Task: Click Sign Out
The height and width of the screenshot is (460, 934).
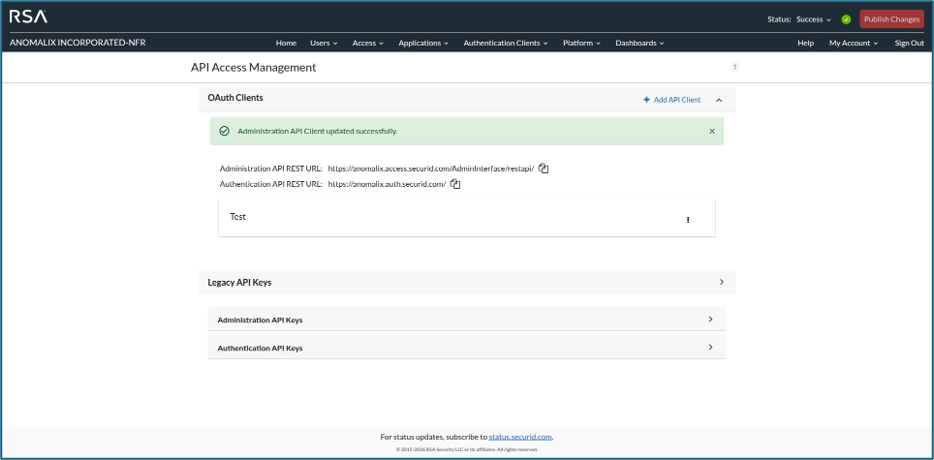Action: point(909,43)
